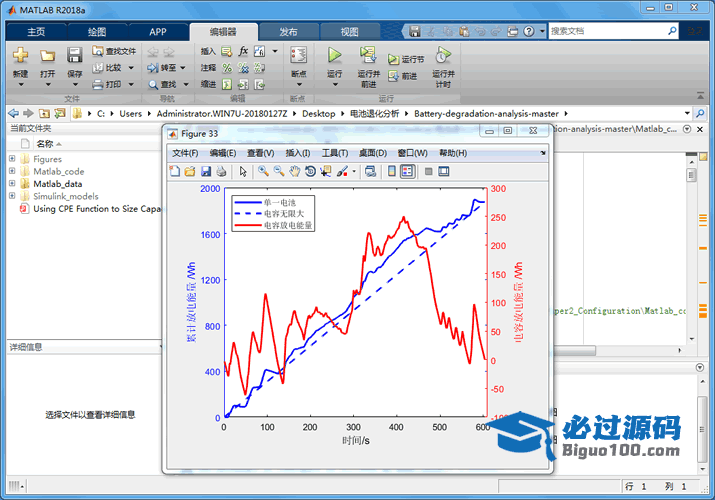
Task: Select the Data Cursor tool
Action: (x=326, y=171)
